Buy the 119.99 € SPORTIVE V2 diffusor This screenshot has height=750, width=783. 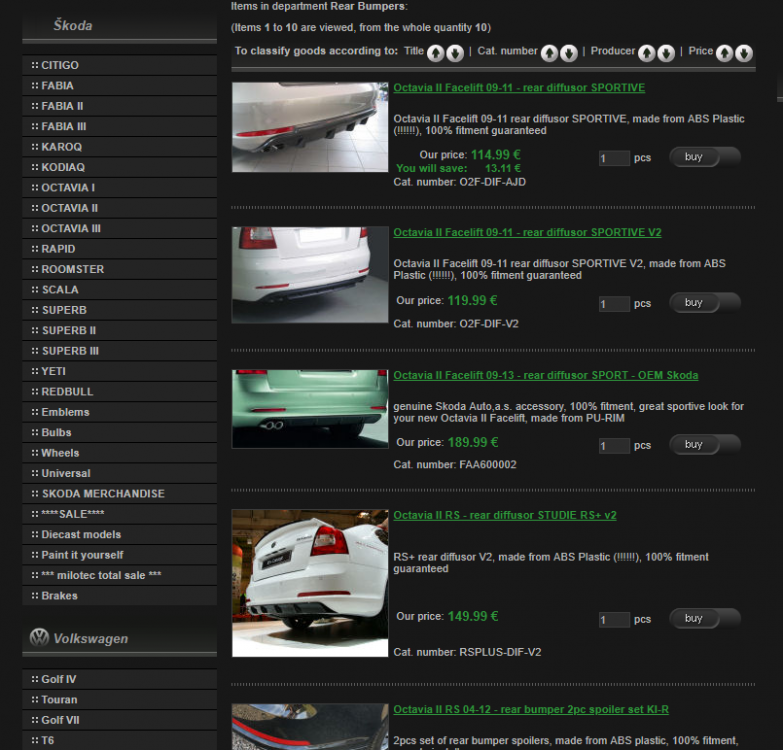705,303
